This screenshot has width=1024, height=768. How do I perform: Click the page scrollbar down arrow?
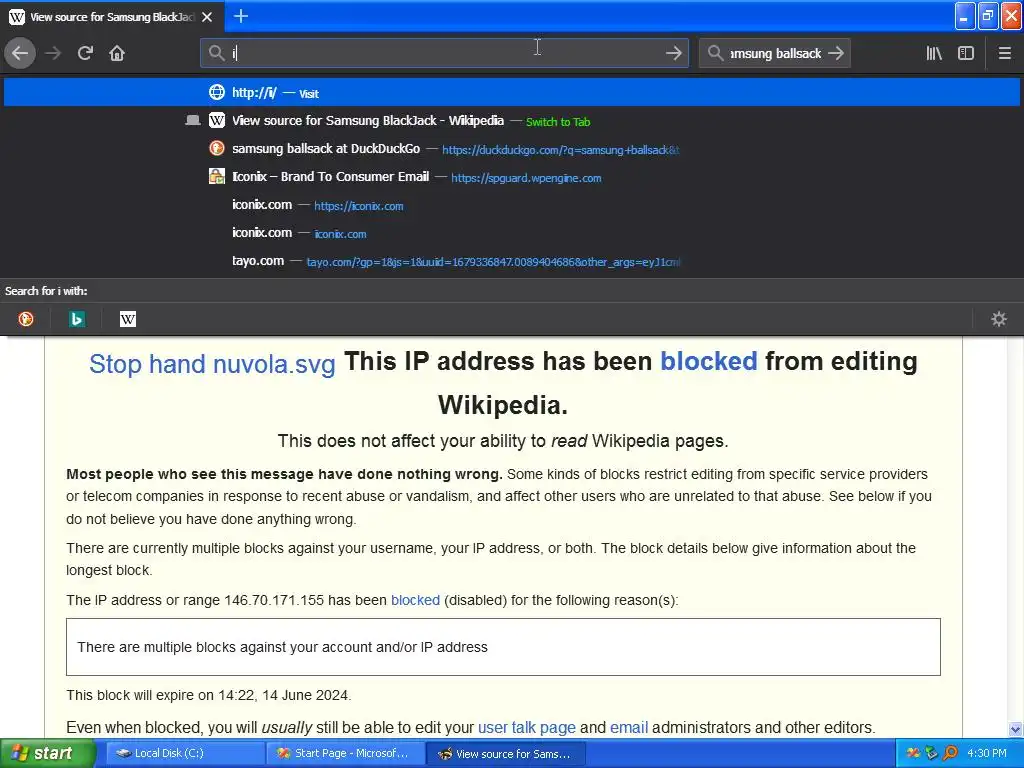click(1016, 729)
